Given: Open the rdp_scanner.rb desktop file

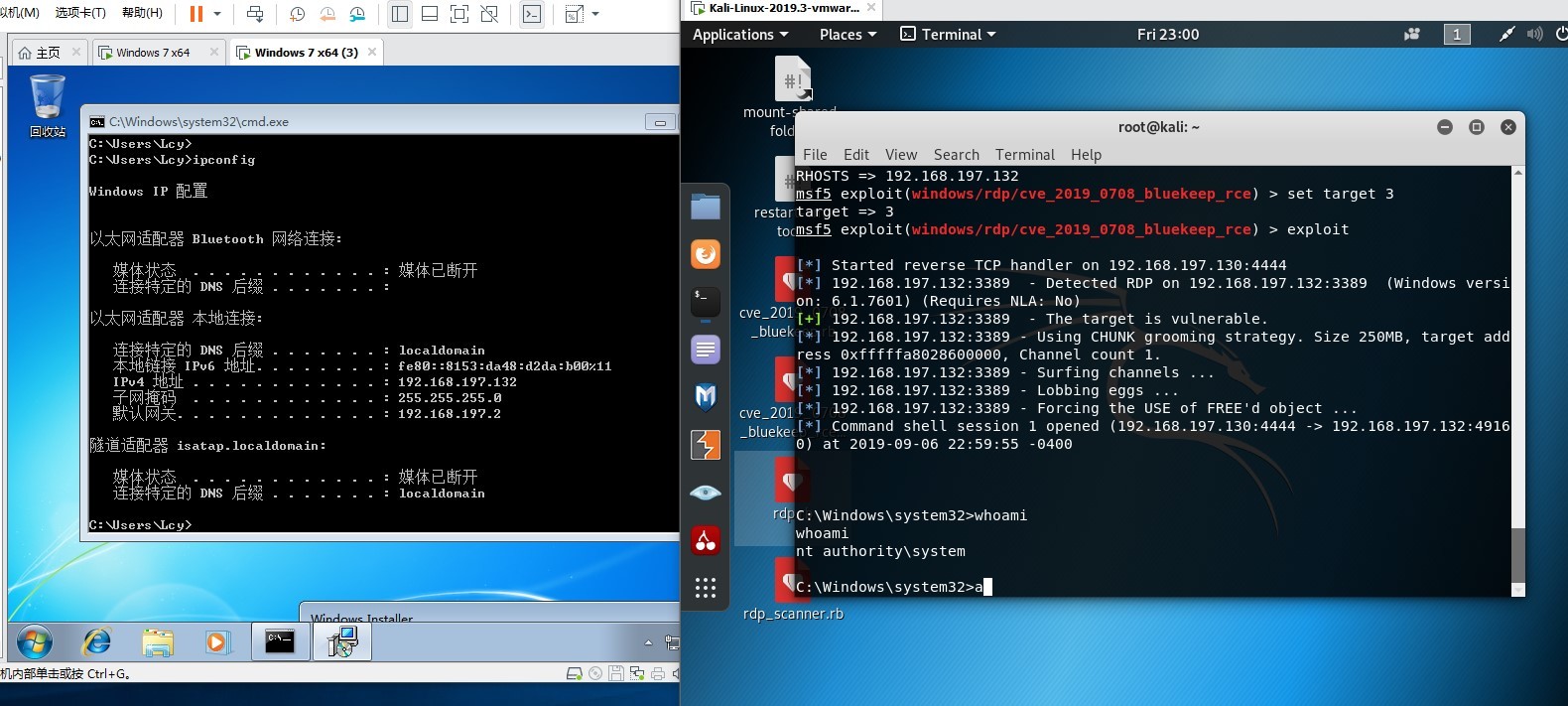Looking at the screenshot, I should click(x=793, y=590).
